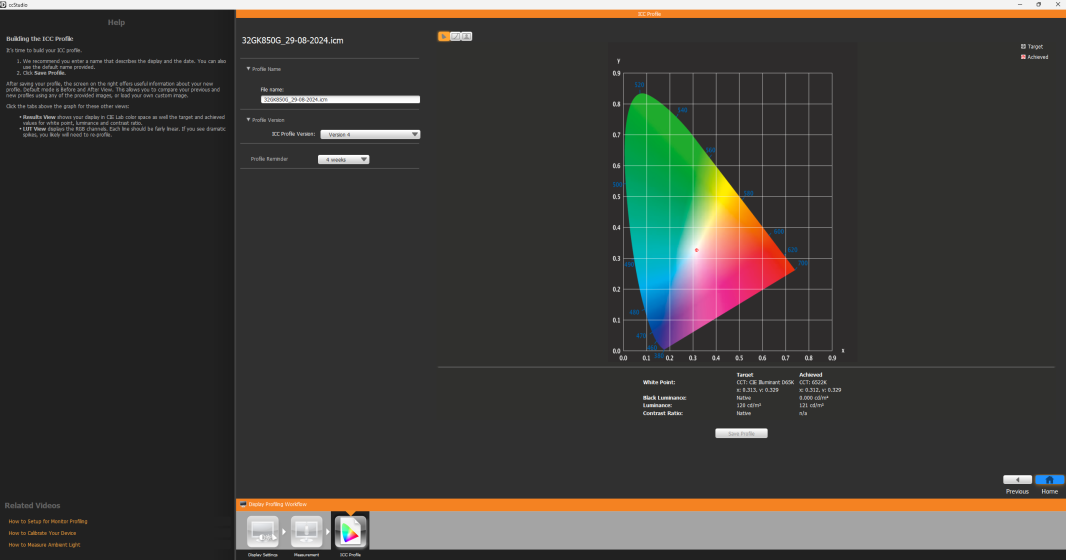1066x560 pixels.
Task: Click the Save Profile button
Action: click(x=741, y=434)
